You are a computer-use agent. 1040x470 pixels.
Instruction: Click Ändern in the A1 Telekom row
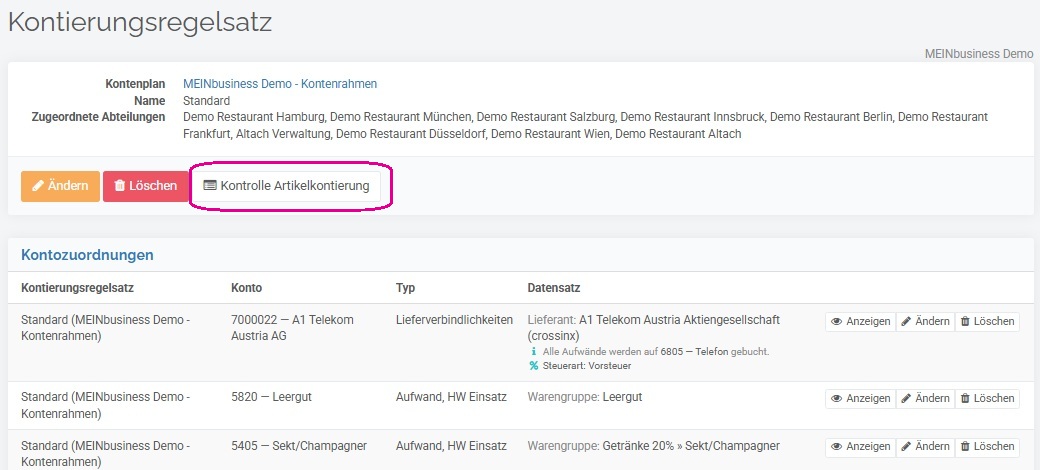925,322
